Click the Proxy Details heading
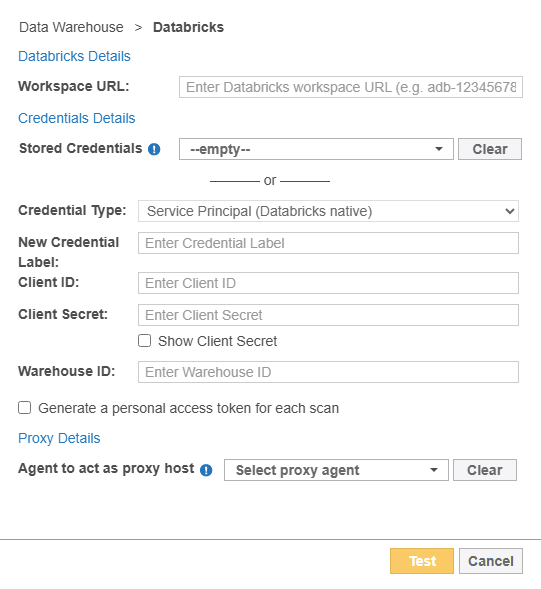Image resolution: width=541 pixels, height=589 pixels. [x=59, y=438]
